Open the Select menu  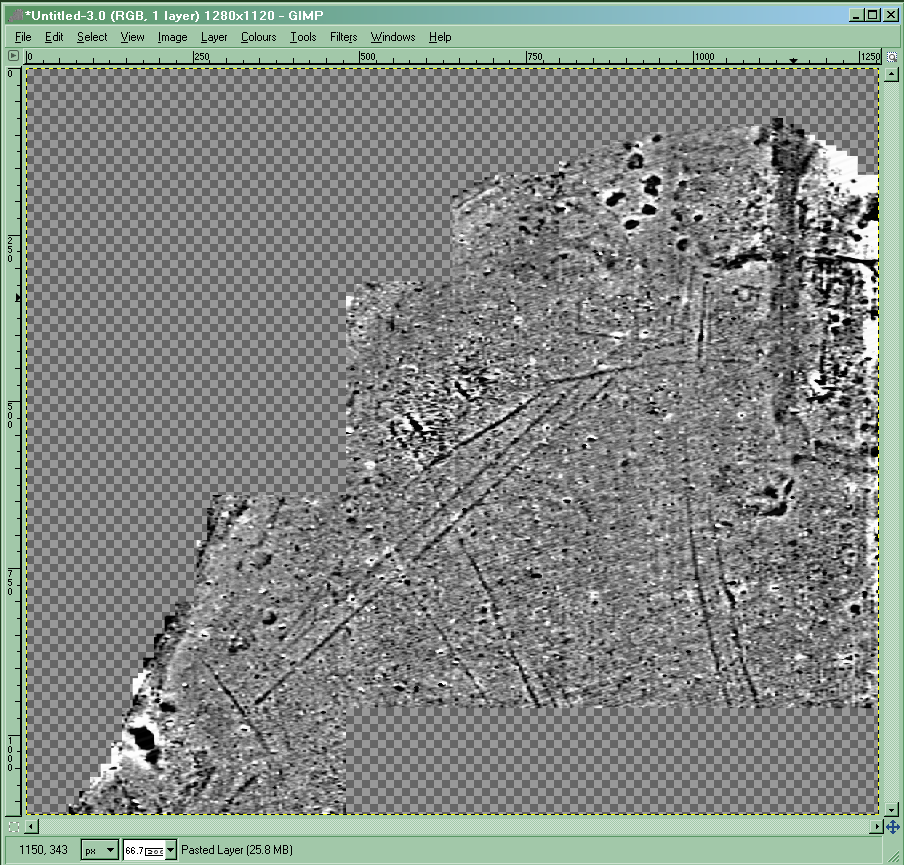(x=92, y=37)
